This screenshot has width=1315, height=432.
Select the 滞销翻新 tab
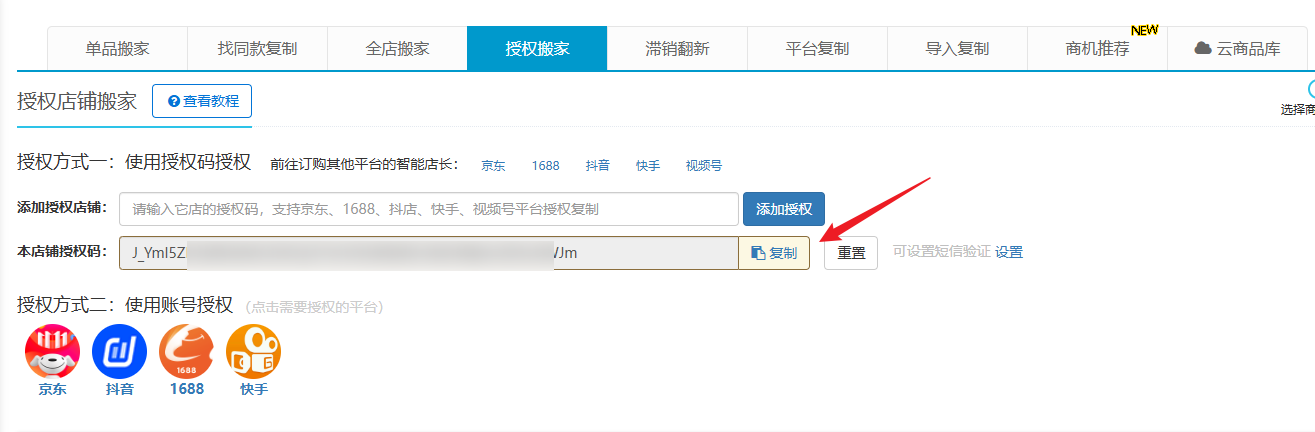(x=677, y=48)
